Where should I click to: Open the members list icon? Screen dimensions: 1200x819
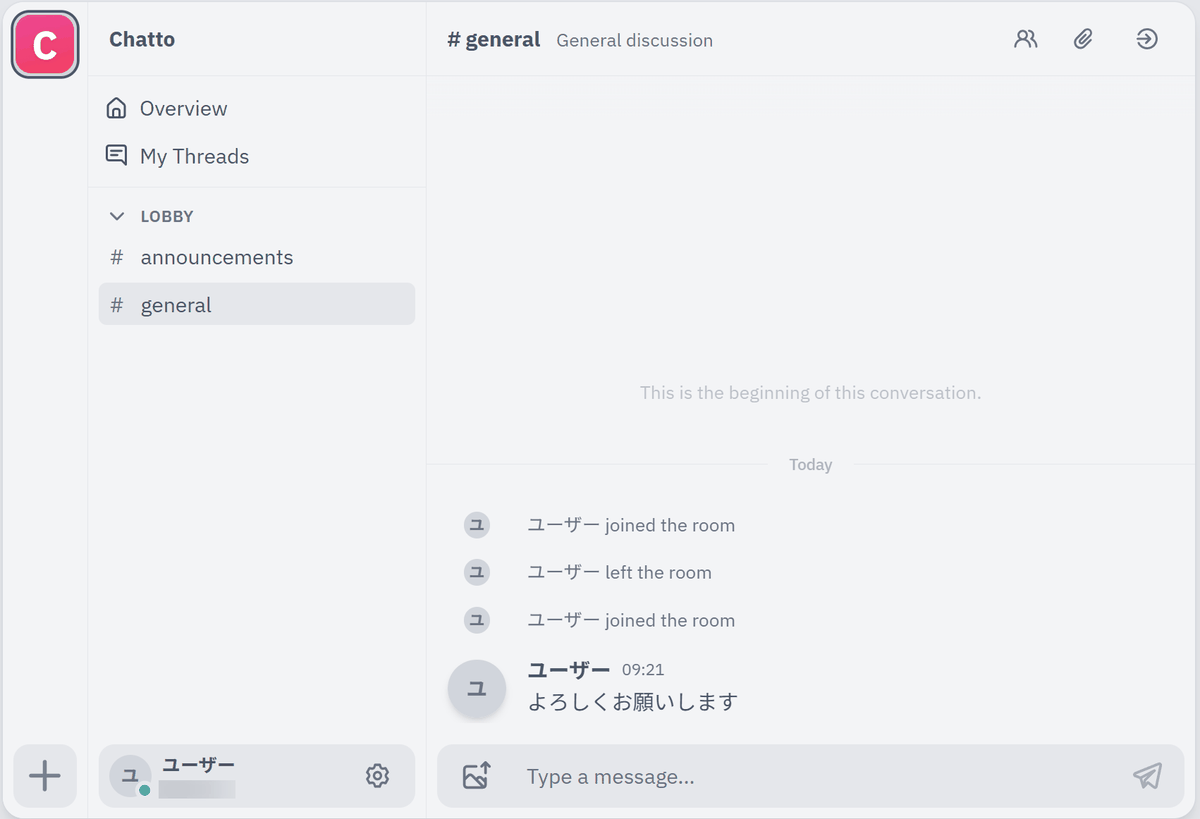pos(1025,40)
